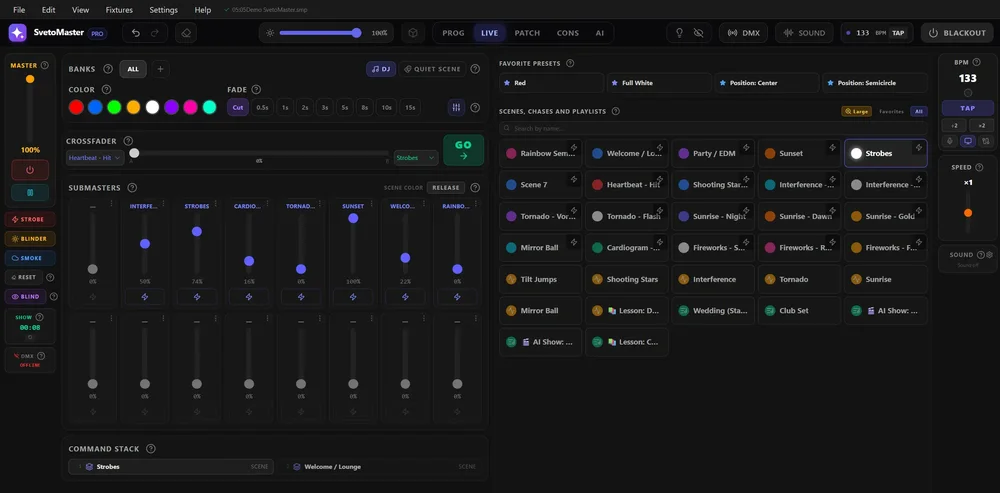Click the undo arrow icon
The height and width of the screenshot is (493, 1000).
[136, 33]
